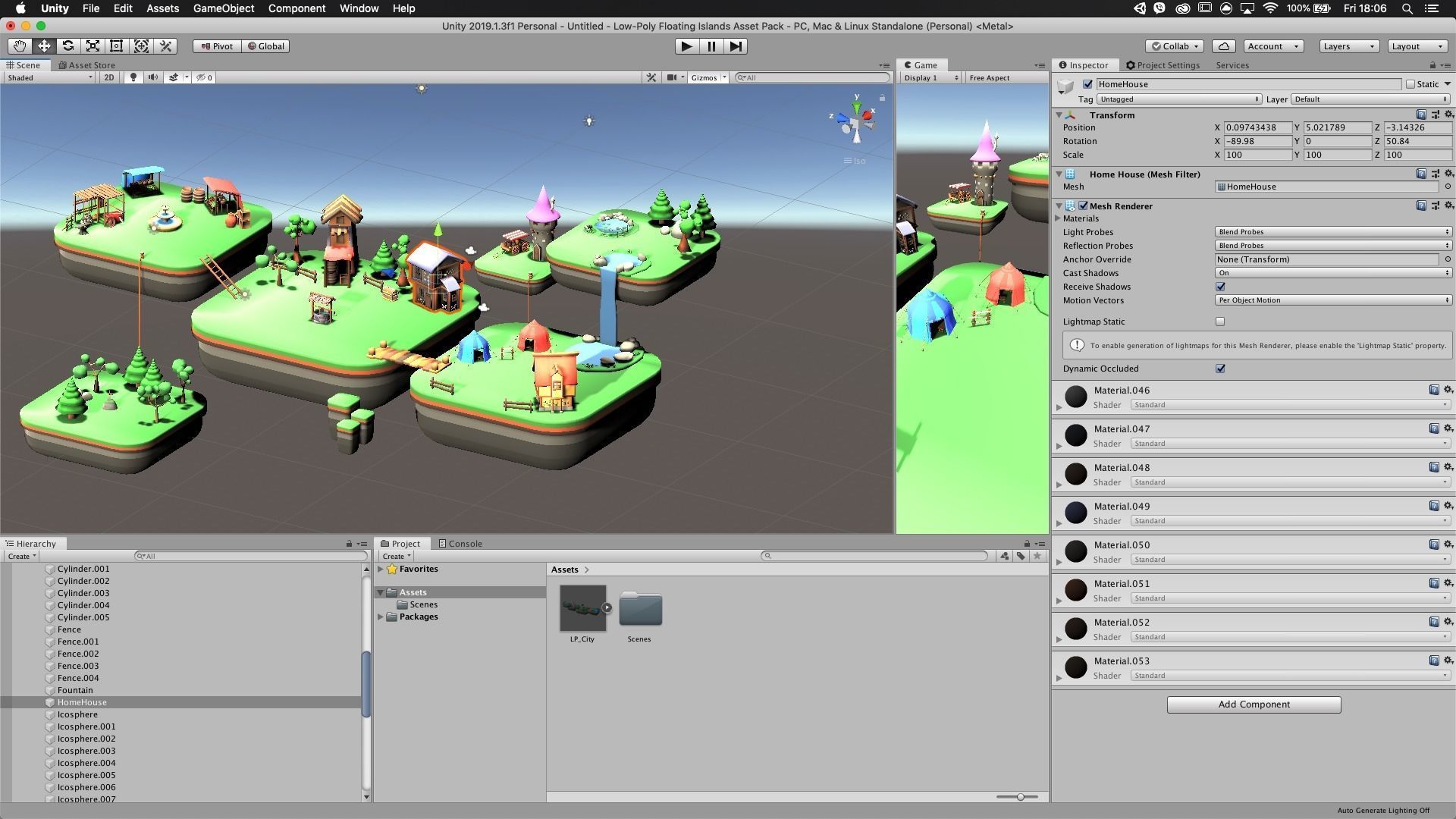Select the LP_City asset thumbnail
This screenshot has height=819, width=1456.
[x=582, y=608]
